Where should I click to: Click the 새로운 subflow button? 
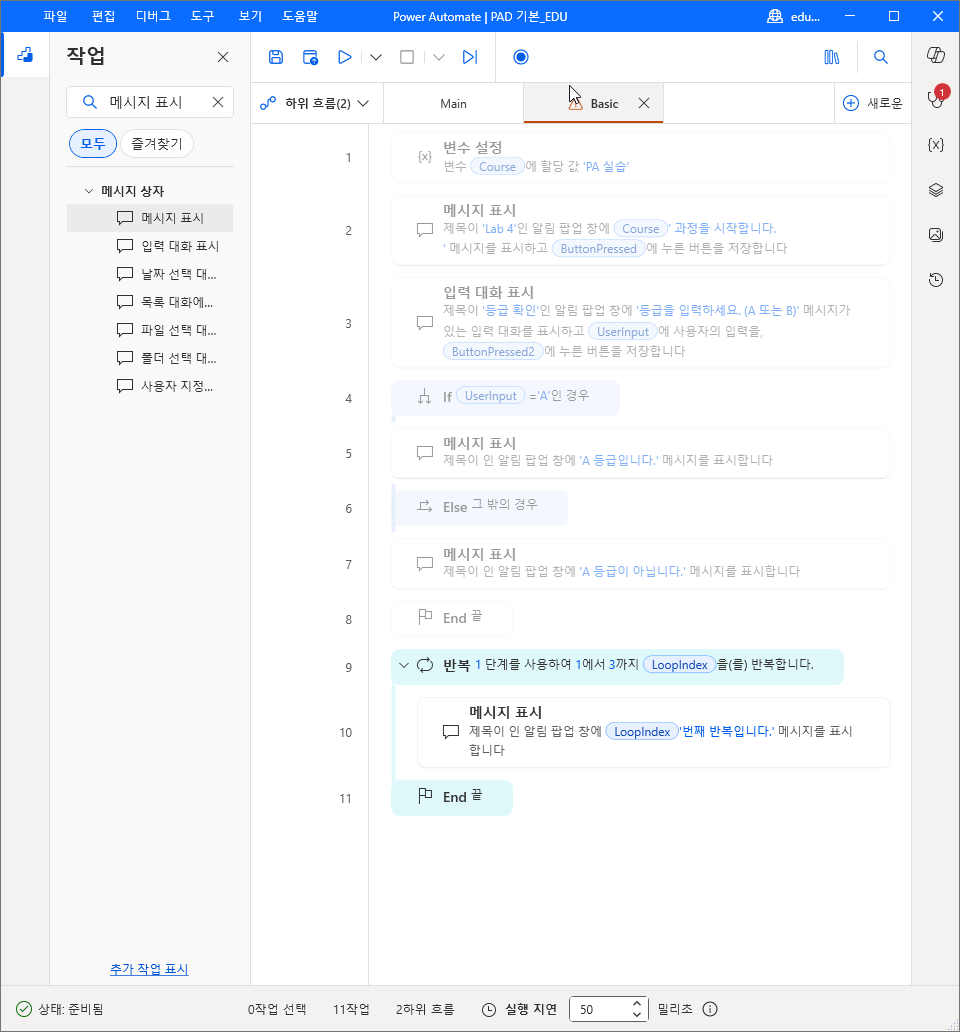(872, 103)
